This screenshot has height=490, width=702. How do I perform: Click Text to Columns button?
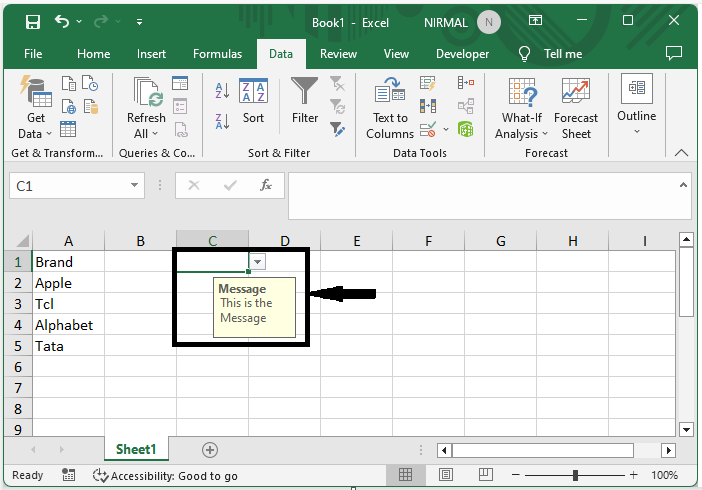coord(390,107)
